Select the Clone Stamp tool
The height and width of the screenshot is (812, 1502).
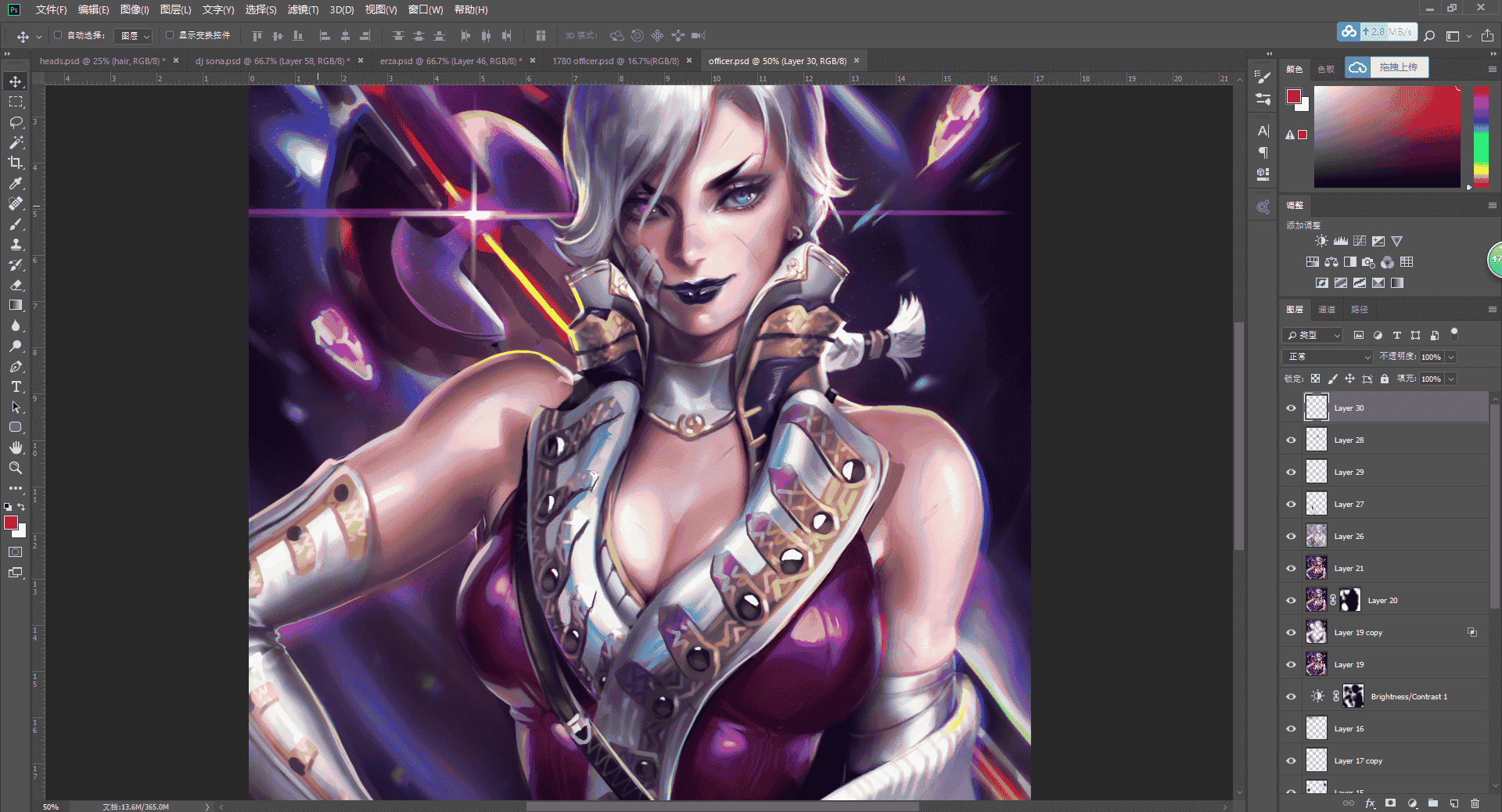pos(16,244)
